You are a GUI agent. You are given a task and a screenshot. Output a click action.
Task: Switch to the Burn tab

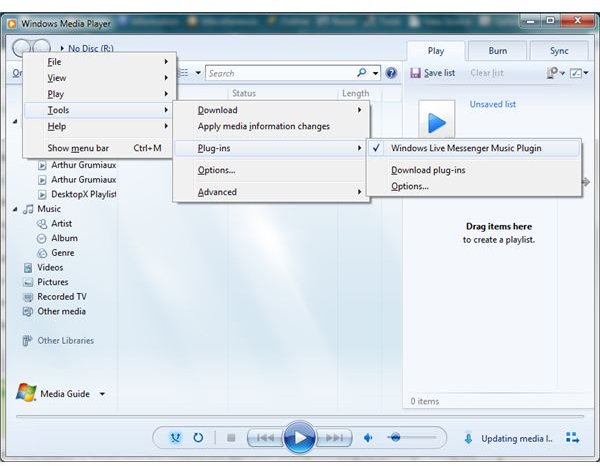pyautogui.click(x=497, y=51)
